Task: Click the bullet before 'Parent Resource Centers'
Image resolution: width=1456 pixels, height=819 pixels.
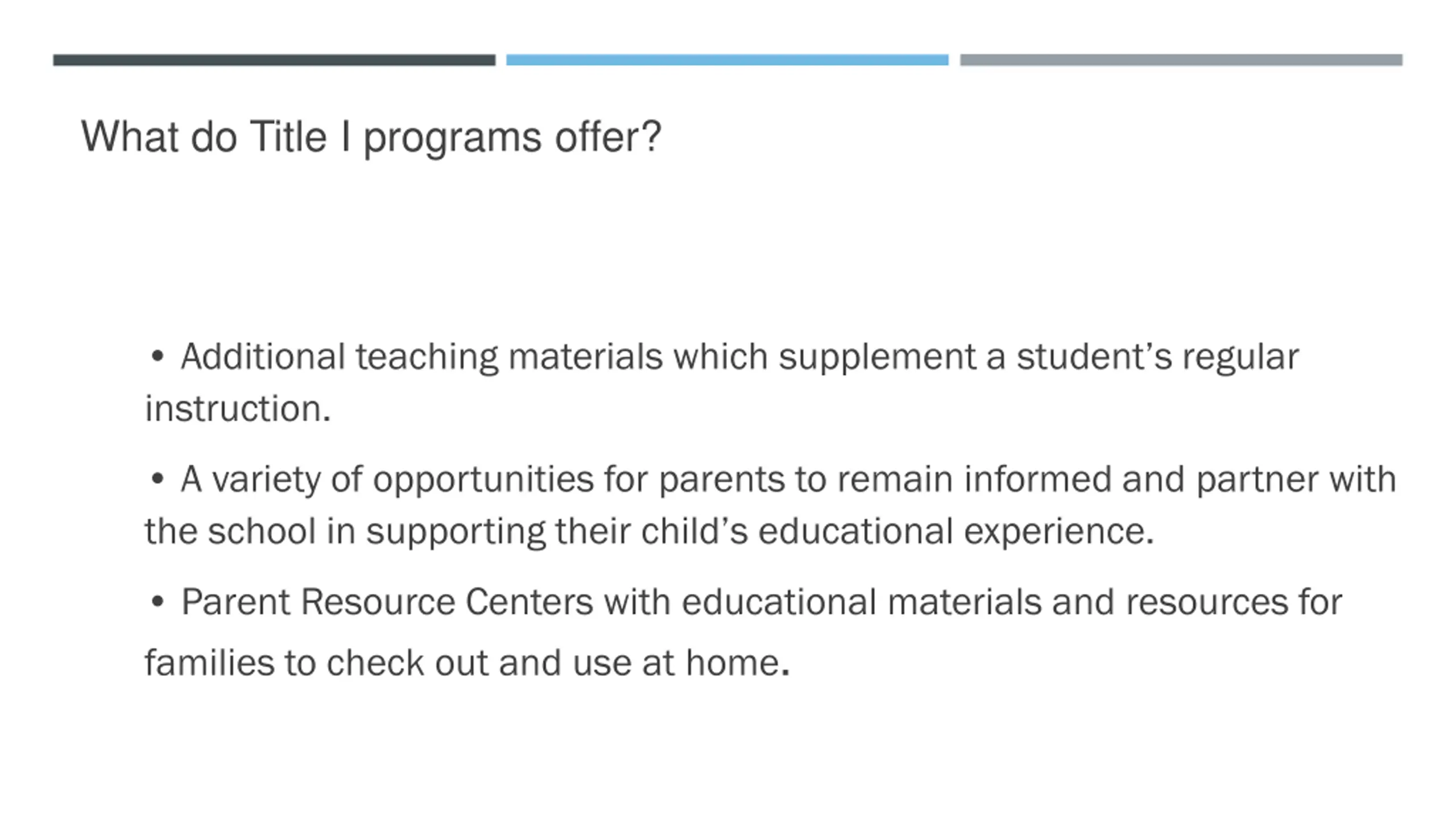Action: pyautogui.click(x=157, y=602)
